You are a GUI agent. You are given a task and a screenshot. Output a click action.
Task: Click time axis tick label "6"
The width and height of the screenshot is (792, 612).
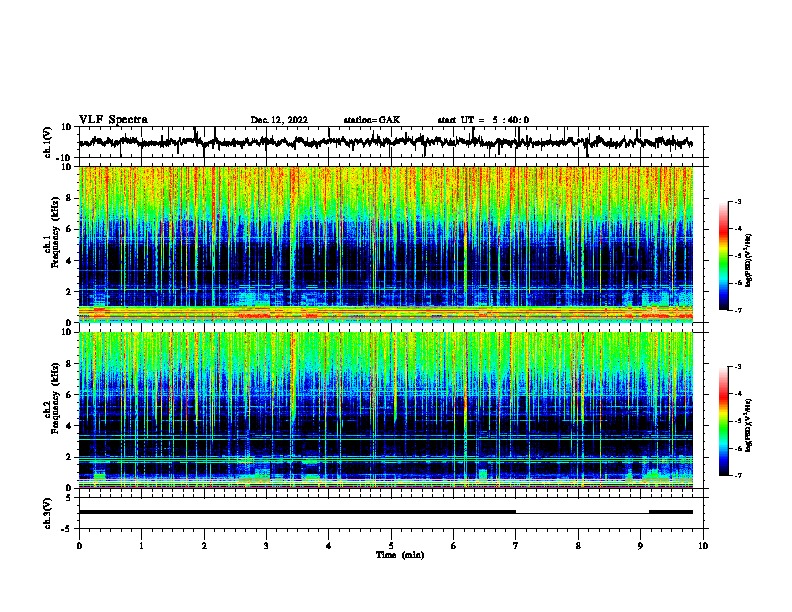pos(453,546)
